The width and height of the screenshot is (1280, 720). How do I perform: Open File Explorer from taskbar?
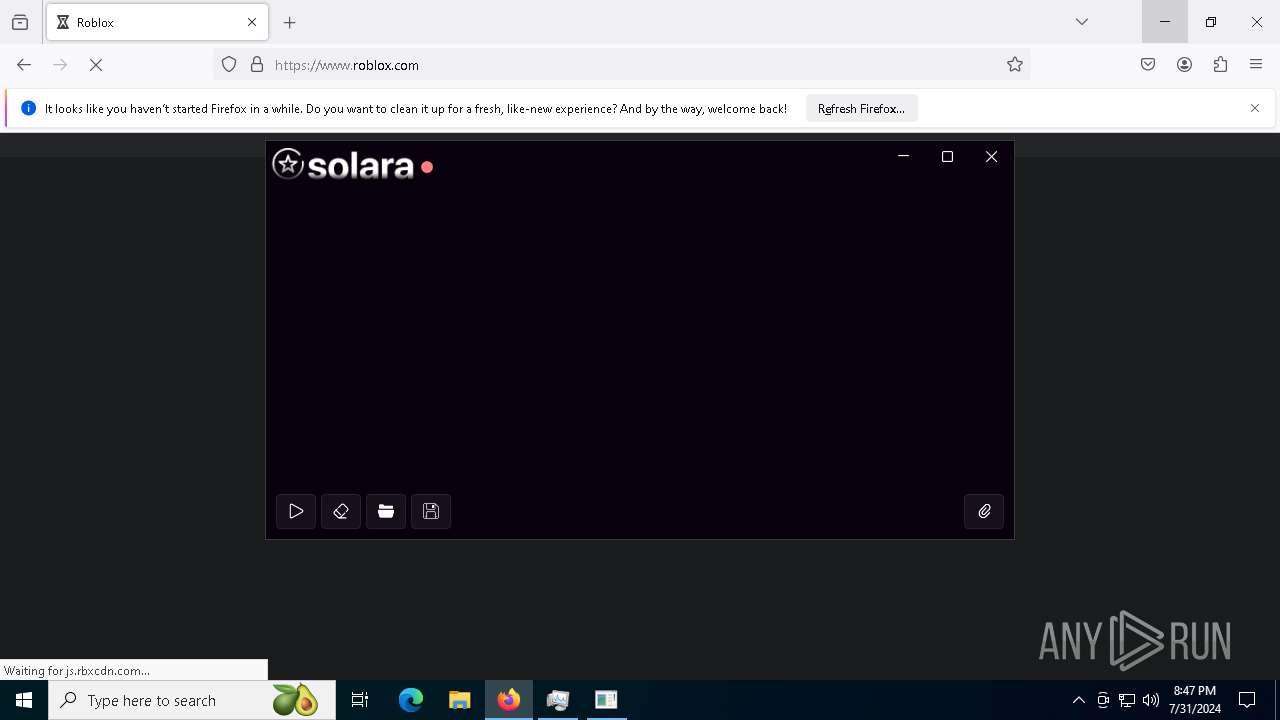pyautogui.click(x=459, y=700)
